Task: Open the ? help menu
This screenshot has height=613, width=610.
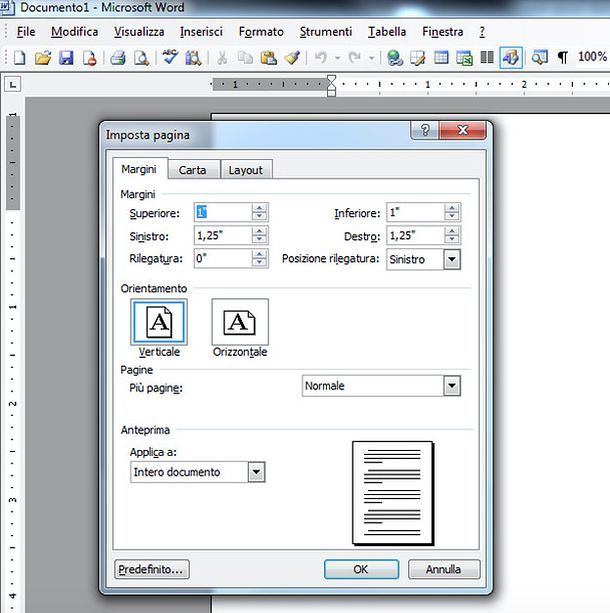Action: pos(482,32)
